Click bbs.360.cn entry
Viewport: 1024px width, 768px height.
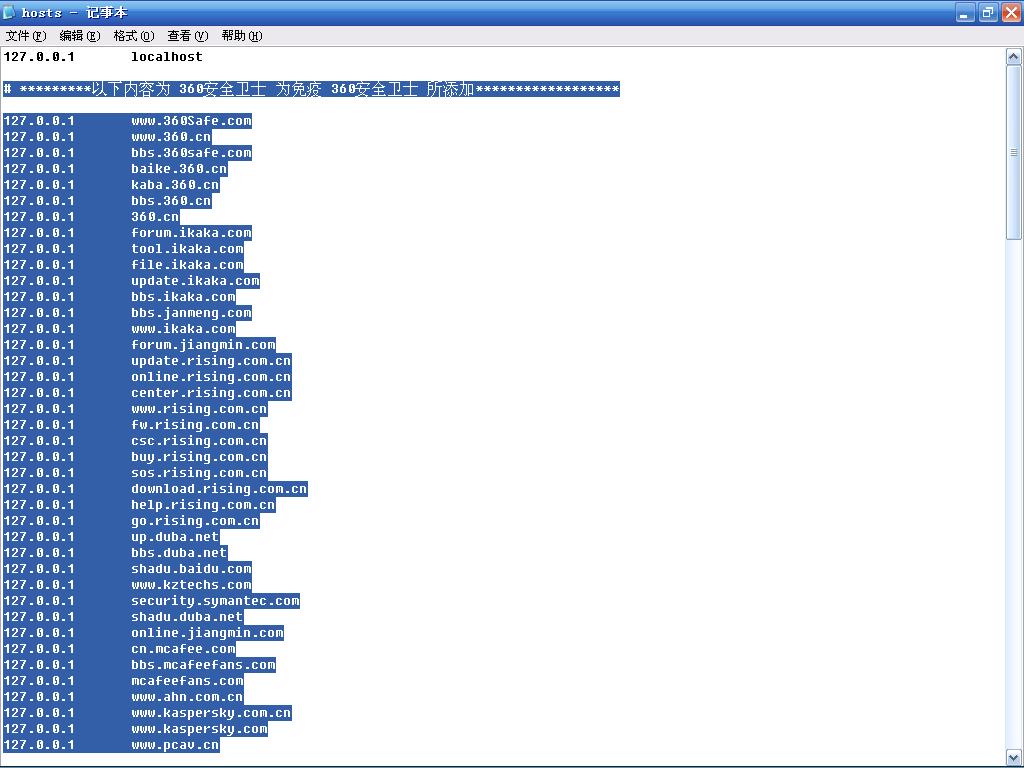coord(171,201)
